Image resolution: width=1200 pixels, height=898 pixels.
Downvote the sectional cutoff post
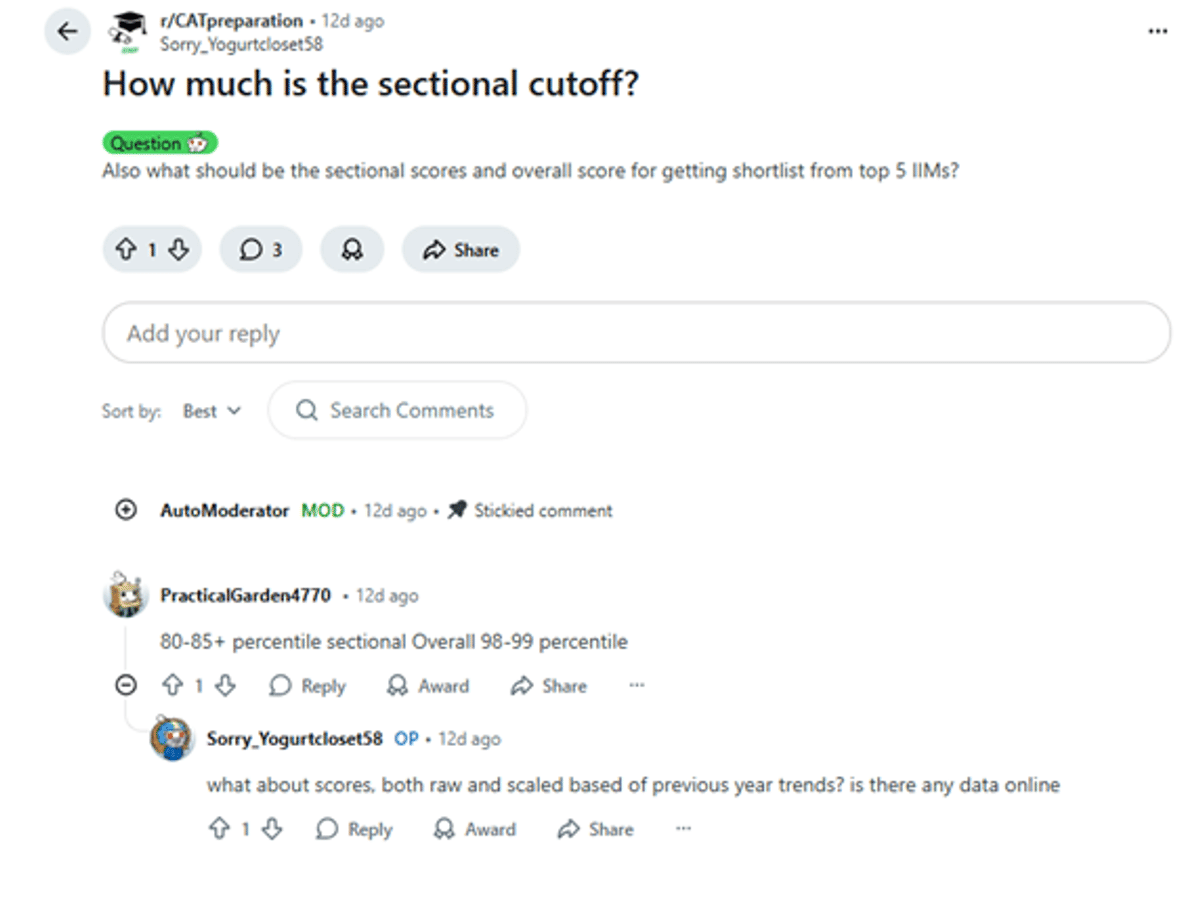click(178, 250)
